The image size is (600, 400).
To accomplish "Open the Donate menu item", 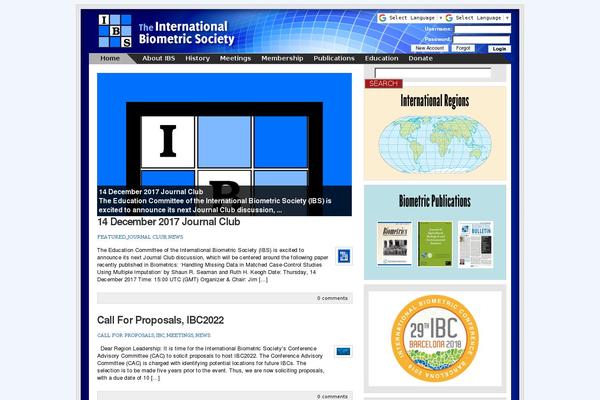I will click(x=420, y=58).
